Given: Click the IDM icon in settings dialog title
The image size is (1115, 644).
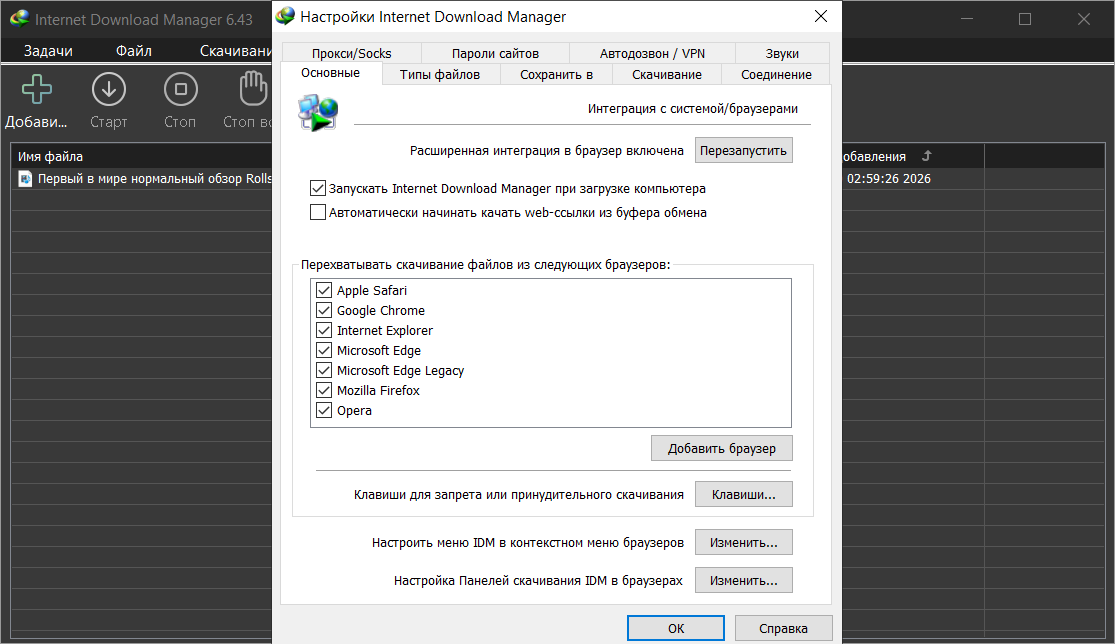Looking at the screenshot, I should pyautogui.click(x=285, y=16).
